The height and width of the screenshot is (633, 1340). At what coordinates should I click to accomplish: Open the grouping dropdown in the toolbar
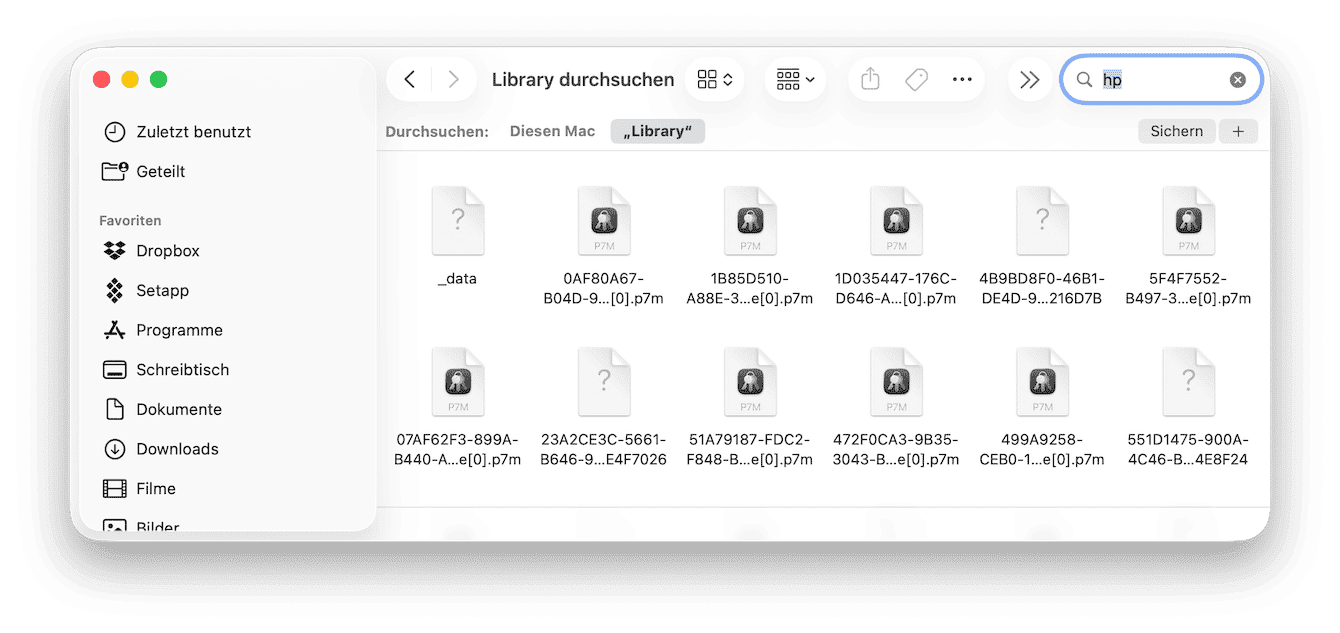pos(794,79)
